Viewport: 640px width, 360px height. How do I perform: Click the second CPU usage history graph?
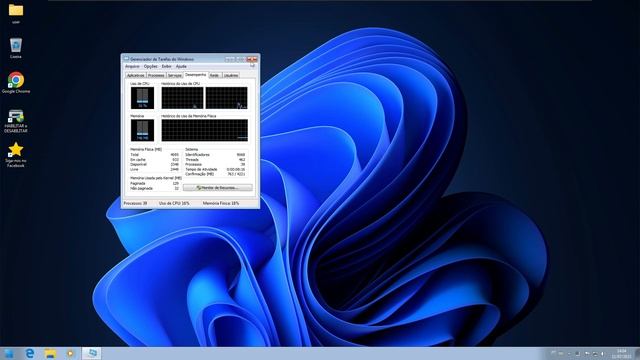(227, 98)
